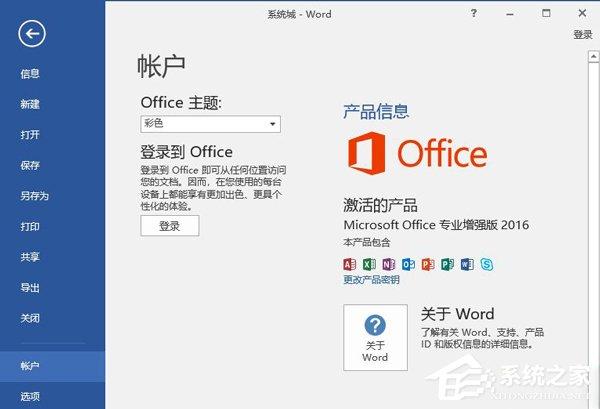Click the scrollbar up arrow

point(593,57)
